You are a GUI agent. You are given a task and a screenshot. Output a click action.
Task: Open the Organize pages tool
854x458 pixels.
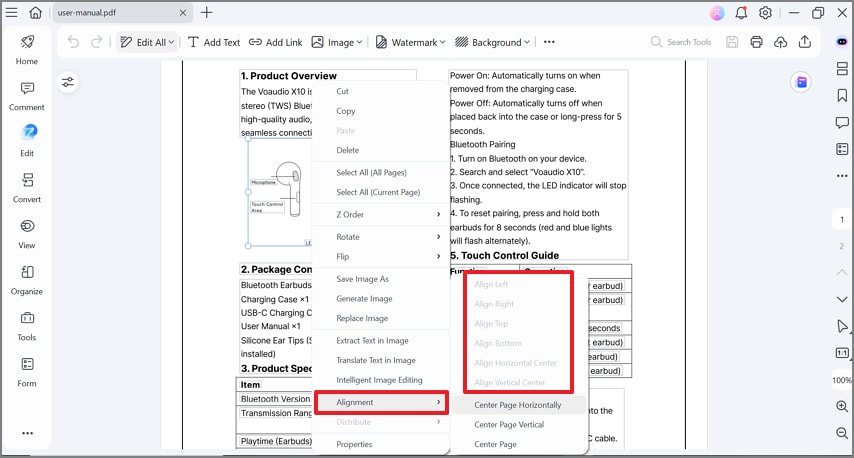(27, 280)
